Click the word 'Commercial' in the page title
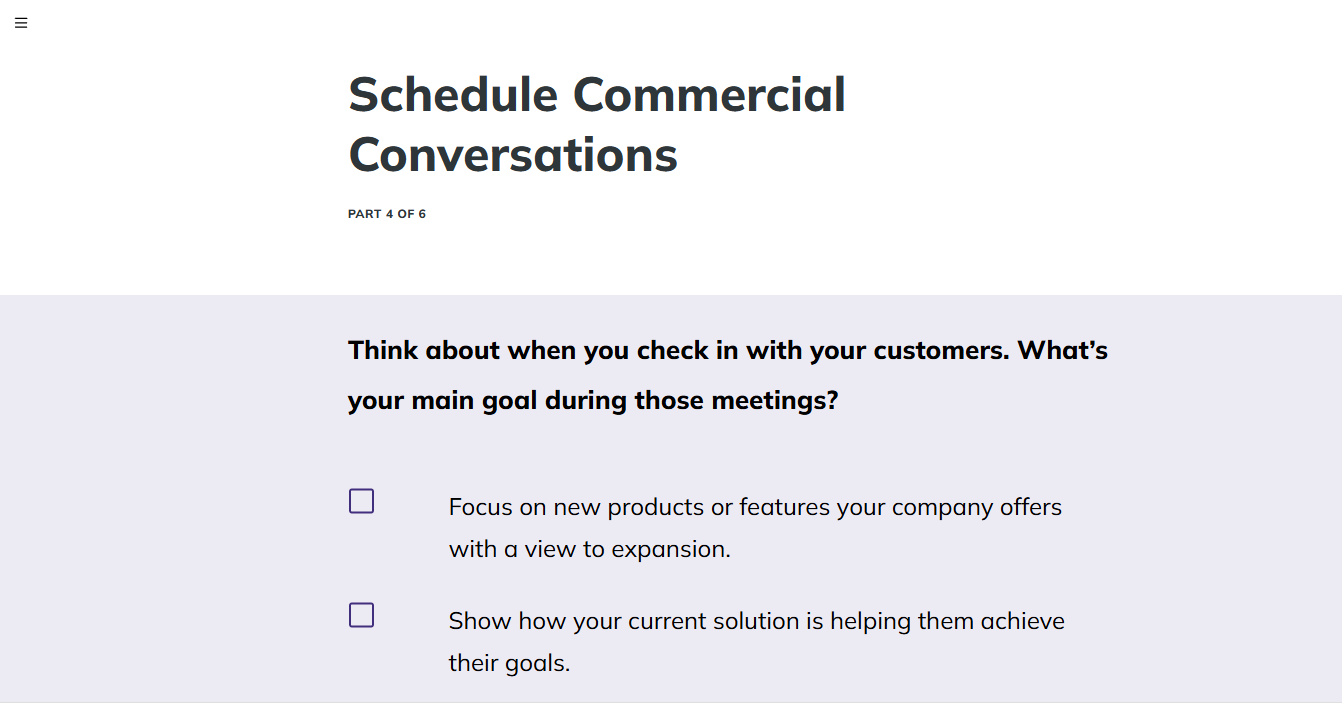The height and width of the screenshot is (726, 1342). [709, 95]
